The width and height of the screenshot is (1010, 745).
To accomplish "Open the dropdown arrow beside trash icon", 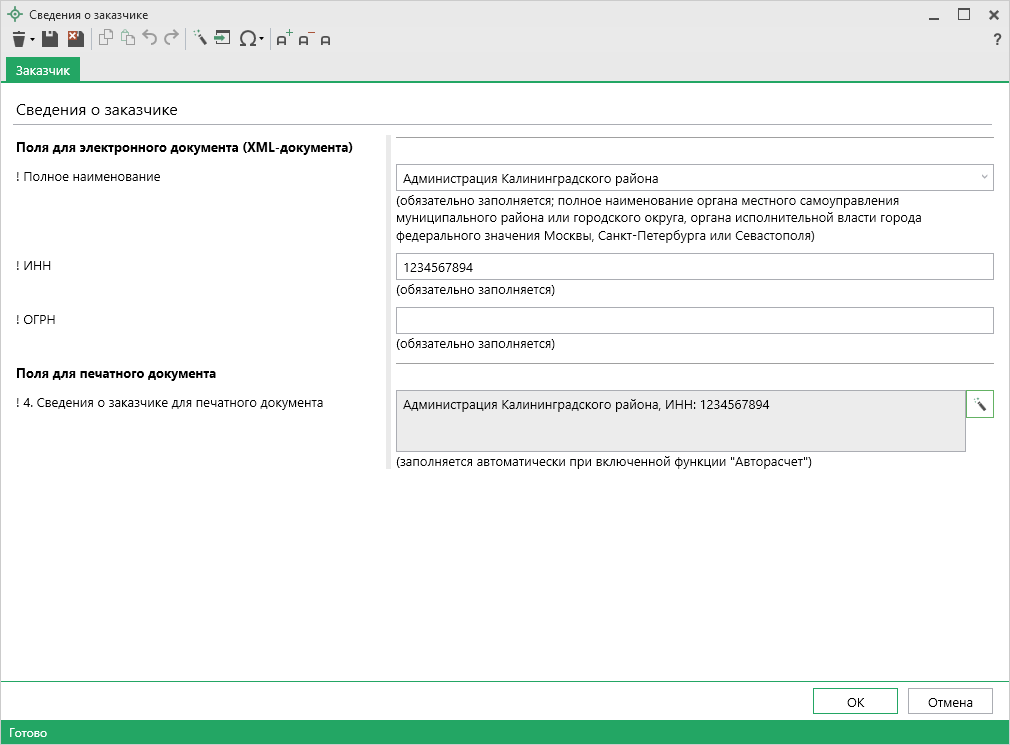I will coord(33,40).
